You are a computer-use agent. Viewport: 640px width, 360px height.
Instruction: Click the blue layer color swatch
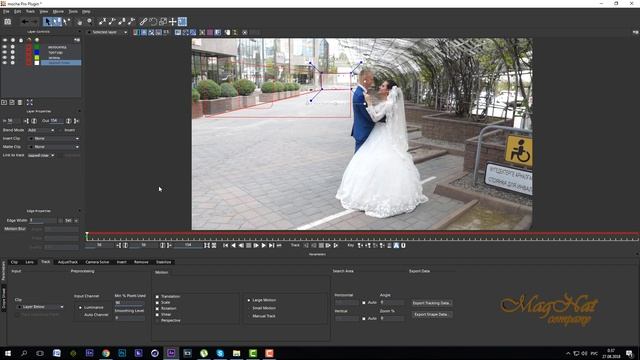coord(37,53)
